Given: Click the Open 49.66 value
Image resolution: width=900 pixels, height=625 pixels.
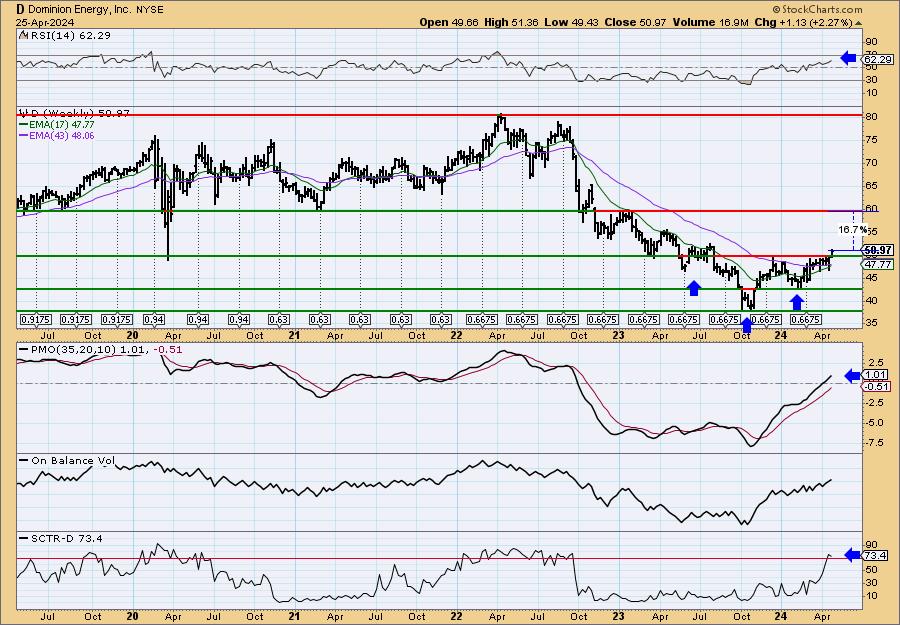Looking at the screenshot, I should point(450,22).
